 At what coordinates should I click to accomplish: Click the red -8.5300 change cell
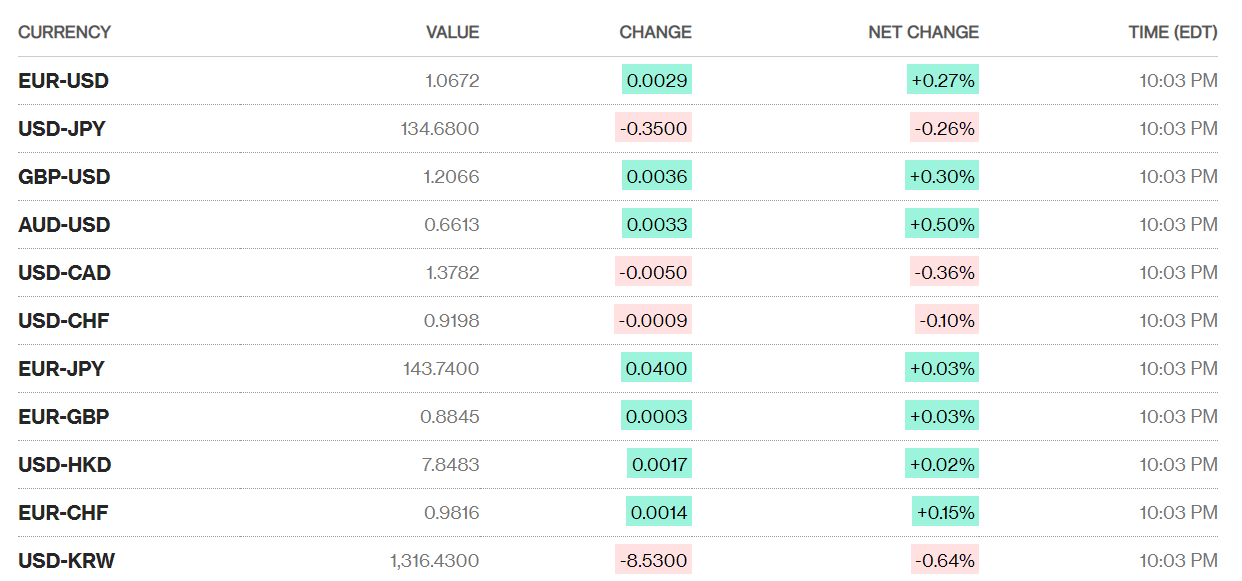pos(653,561)
